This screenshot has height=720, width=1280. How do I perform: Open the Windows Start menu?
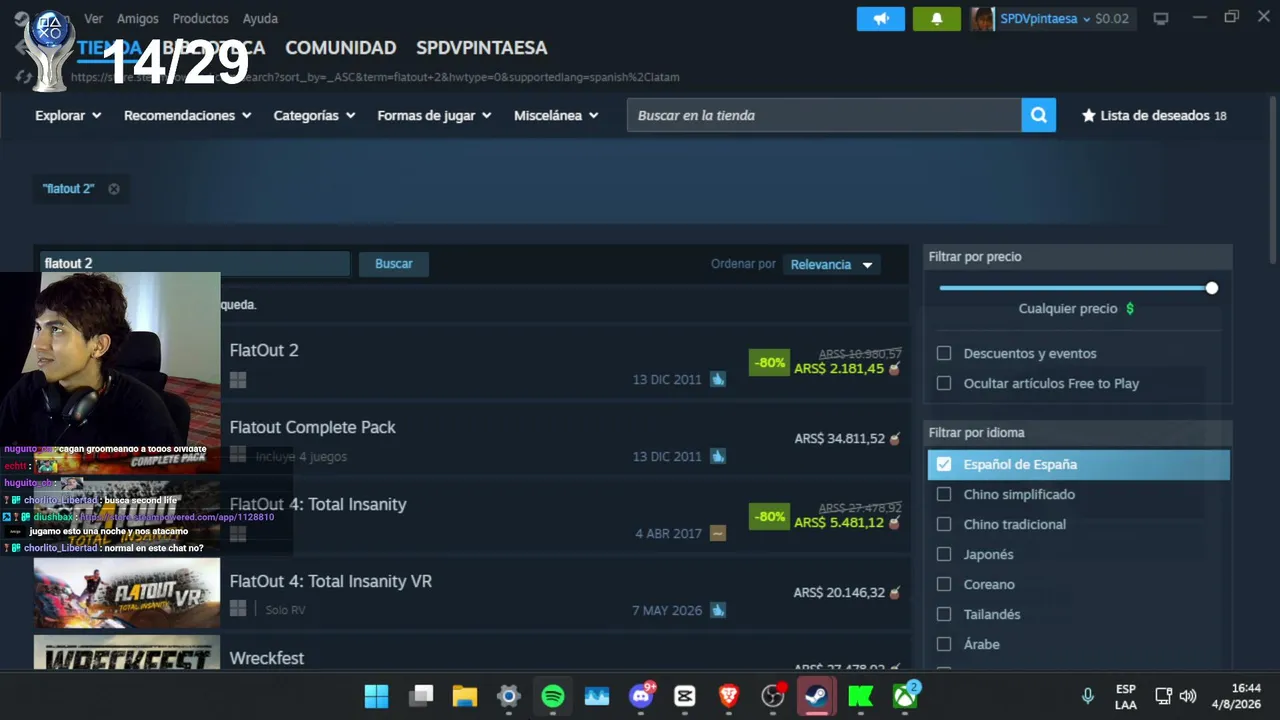[x=377, y=696]
